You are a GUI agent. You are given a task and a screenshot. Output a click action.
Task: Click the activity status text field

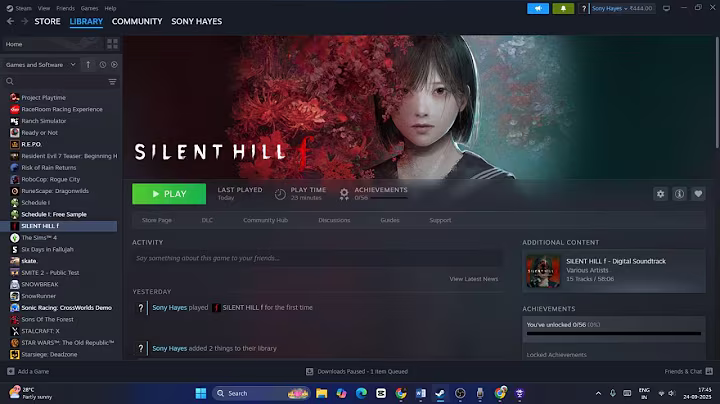point(317,258)
